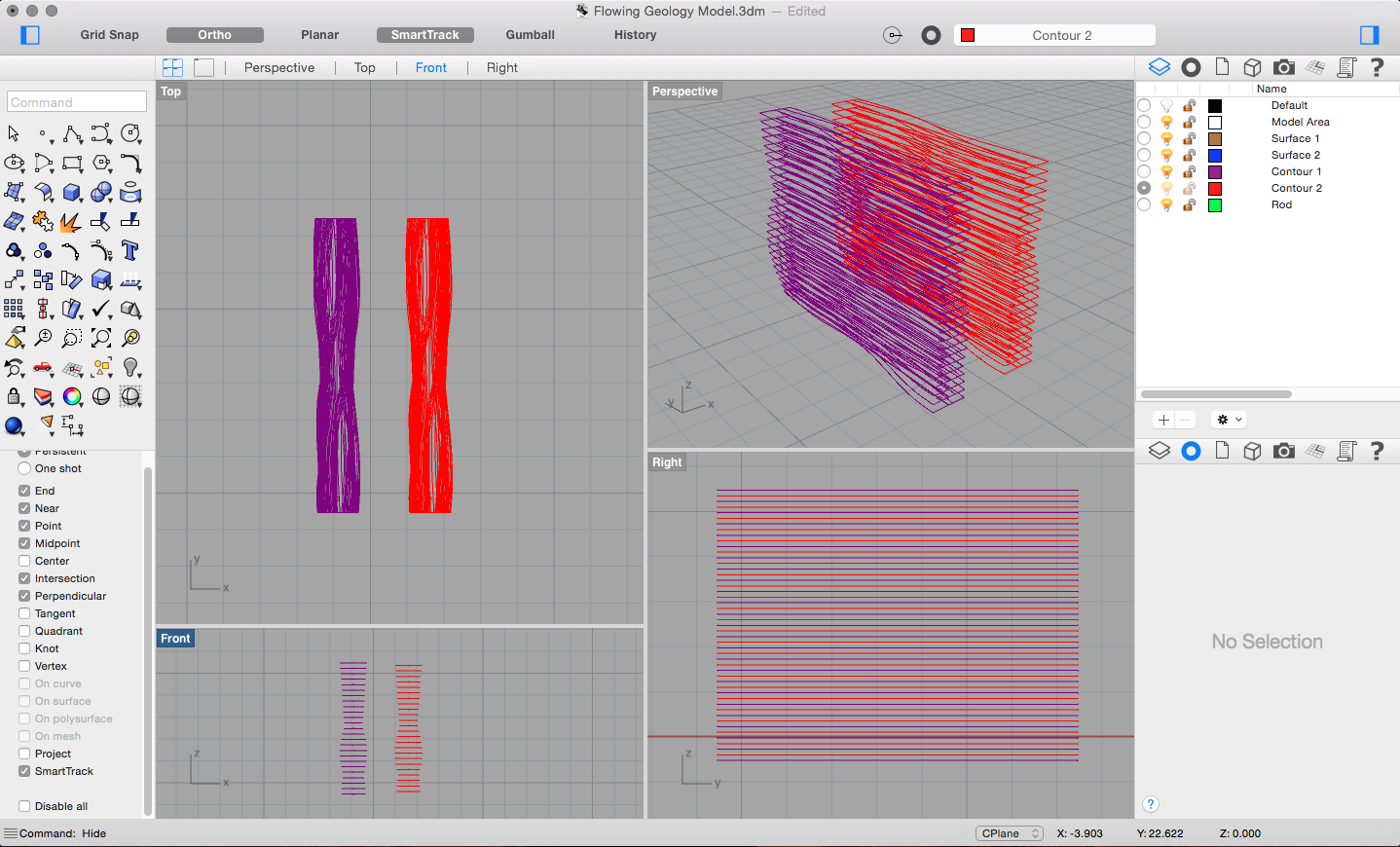Open the color wheel tool
The image size is (1400, 847).
point(72,396)
